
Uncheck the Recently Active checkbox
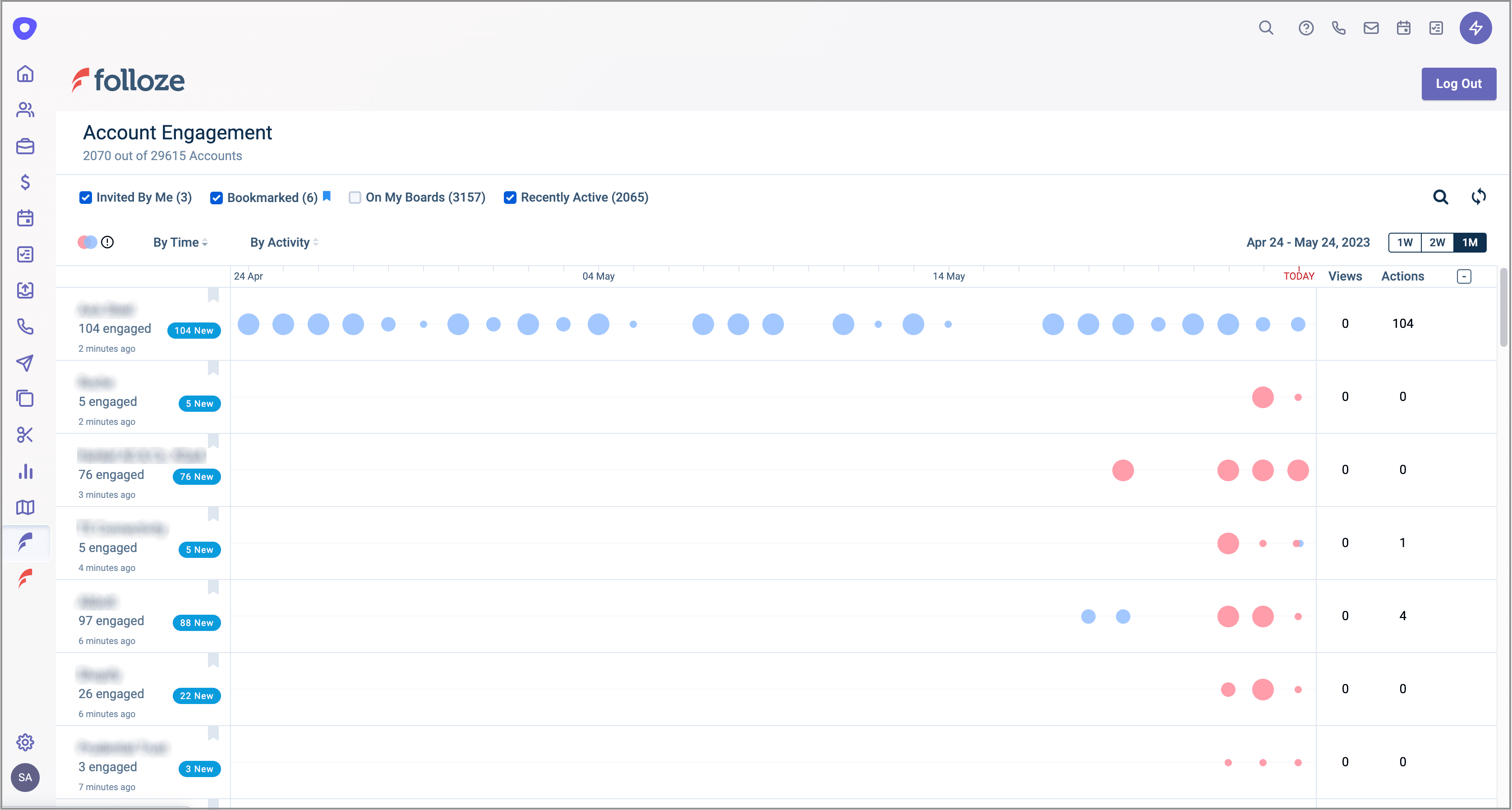click(x=510, y=197)
